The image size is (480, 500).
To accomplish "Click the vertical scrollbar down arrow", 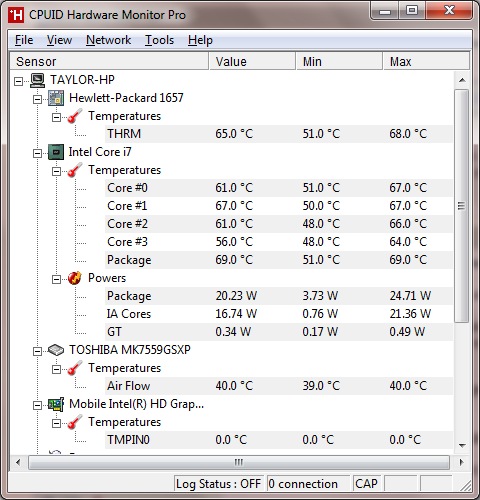I will point(462,445).
